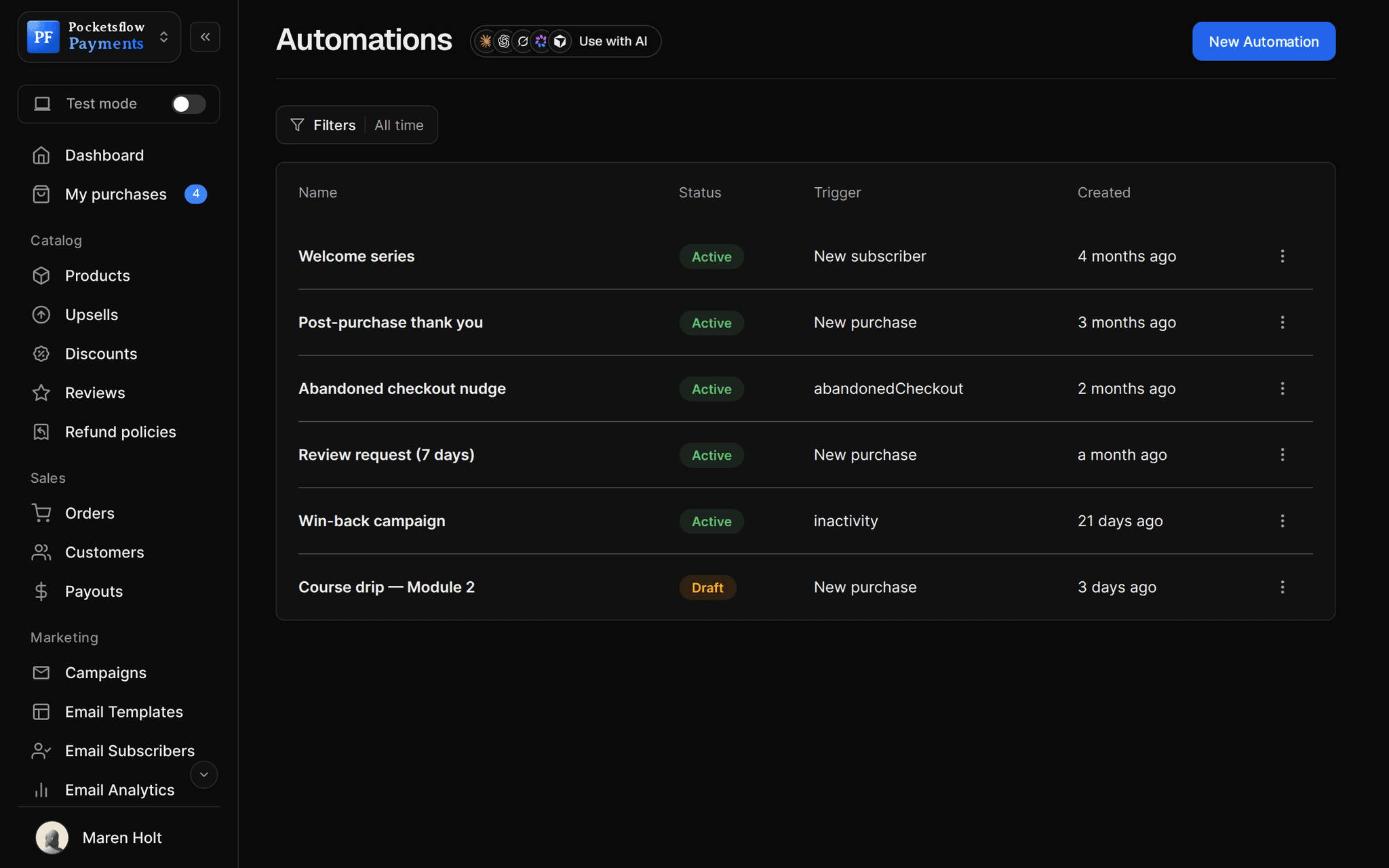
Task: Click the Discounts badge icon
Action: 41,354
